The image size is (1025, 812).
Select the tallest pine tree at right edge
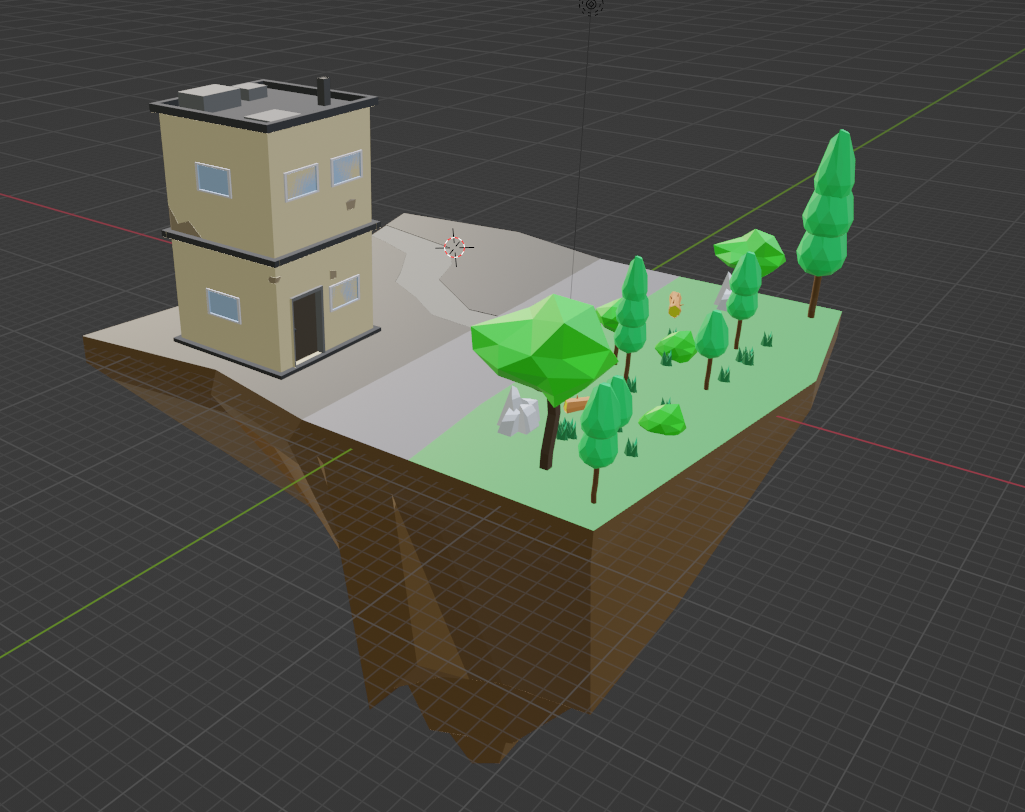[827, 205]
